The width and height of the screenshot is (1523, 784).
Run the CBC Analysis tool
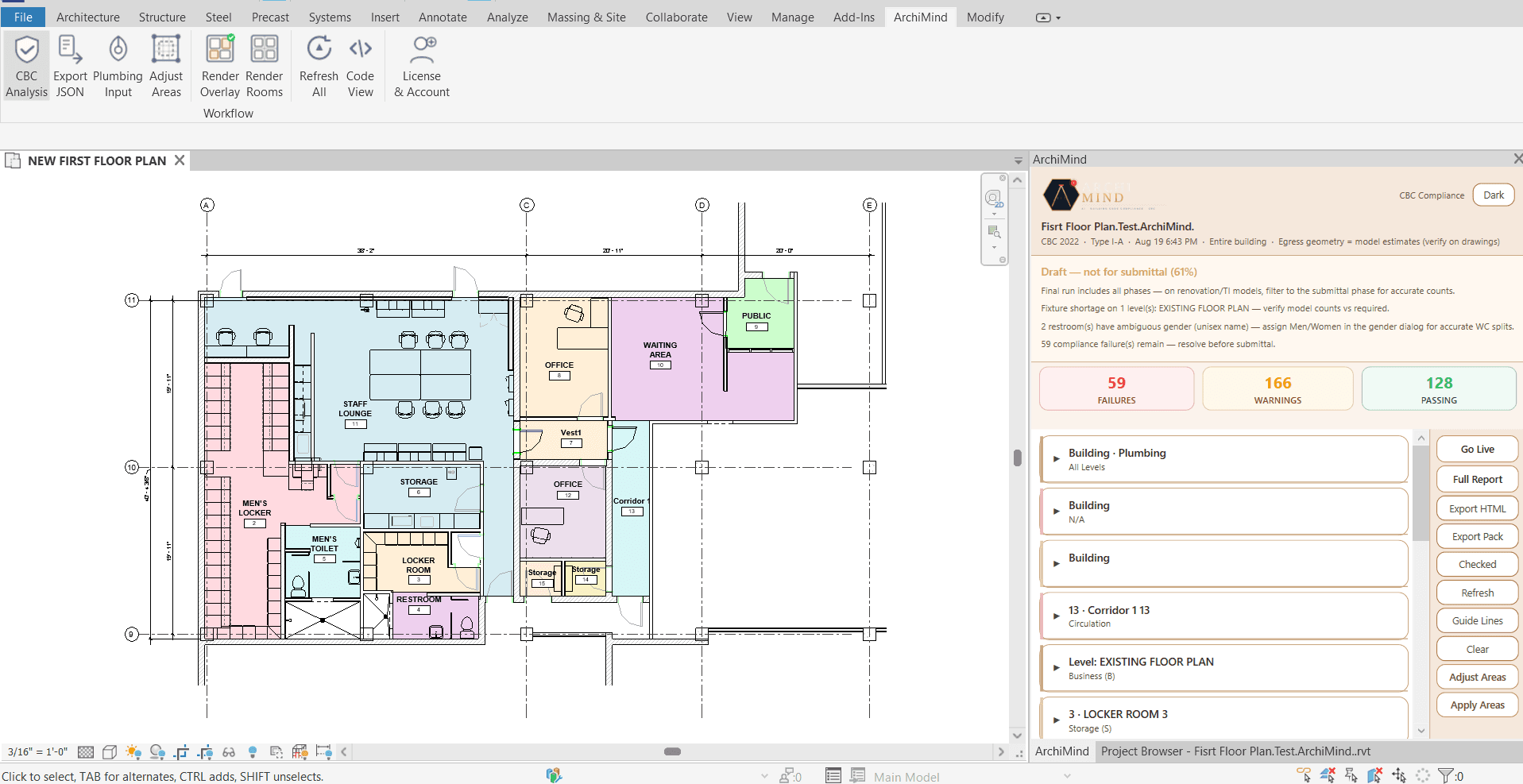pos(26,66)
